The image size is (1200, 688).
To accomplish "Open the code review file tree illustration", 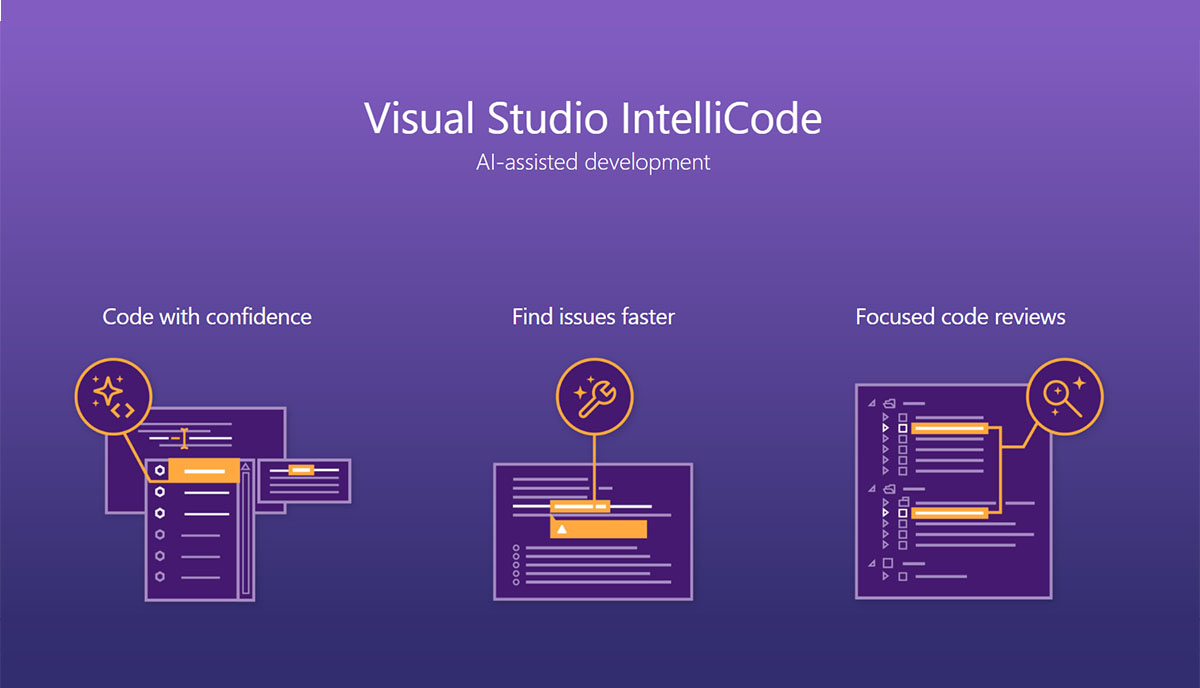I will point(953,491).
